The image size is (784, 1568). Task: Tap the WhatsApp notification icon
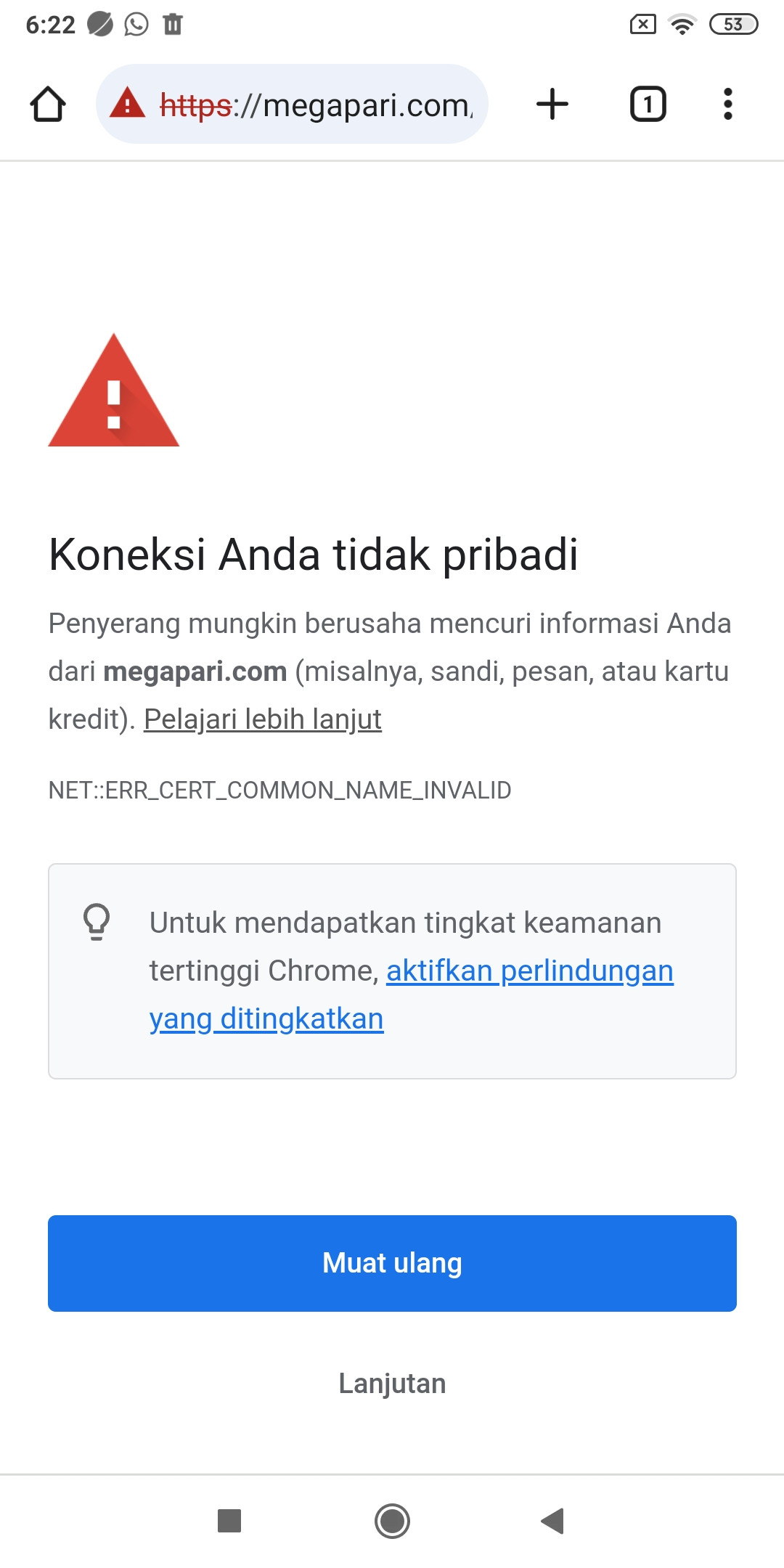pos(136,24)
